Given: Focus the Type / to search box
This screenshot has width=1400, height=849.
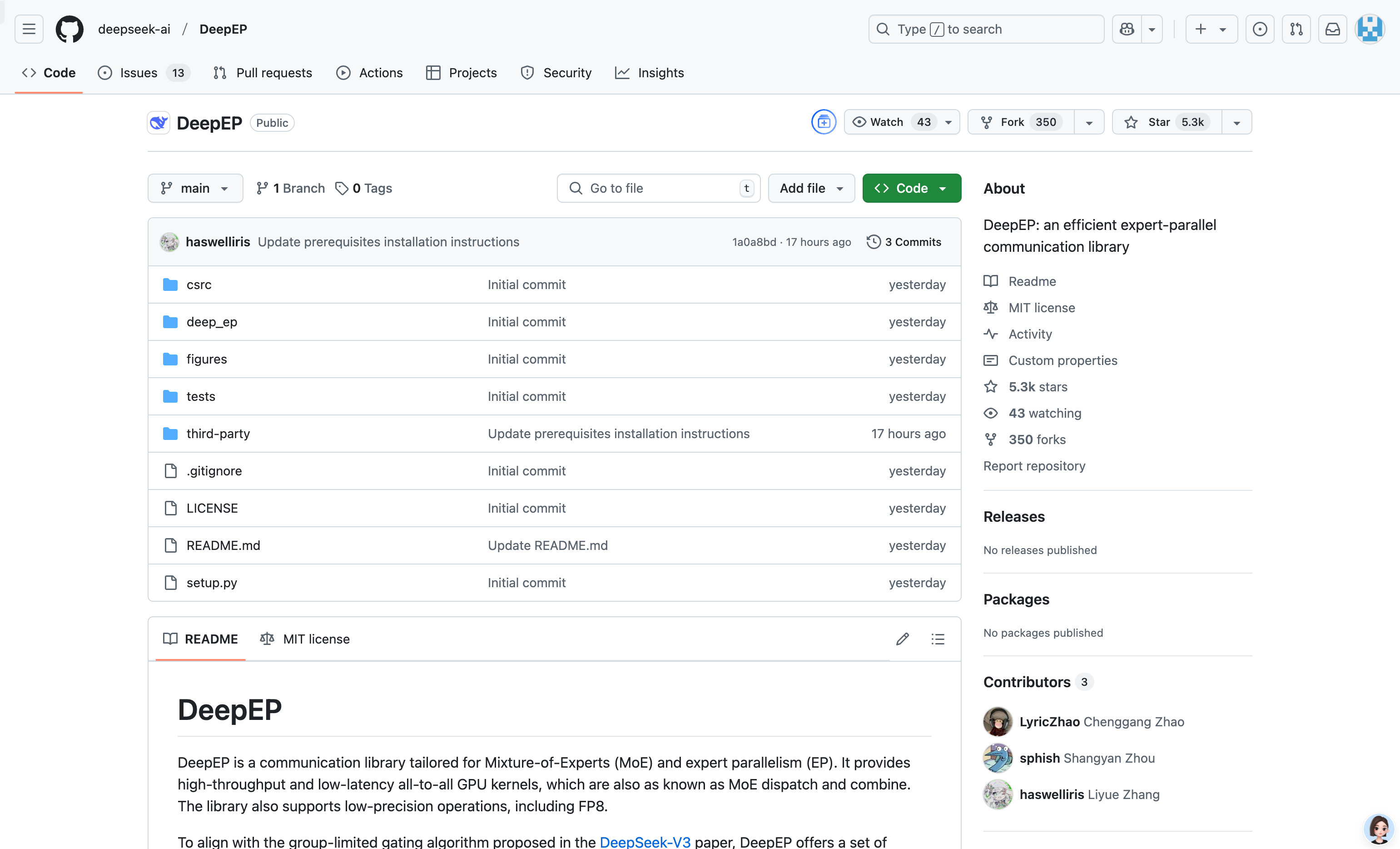Looking at the screenshot, I should coord(986,29).
